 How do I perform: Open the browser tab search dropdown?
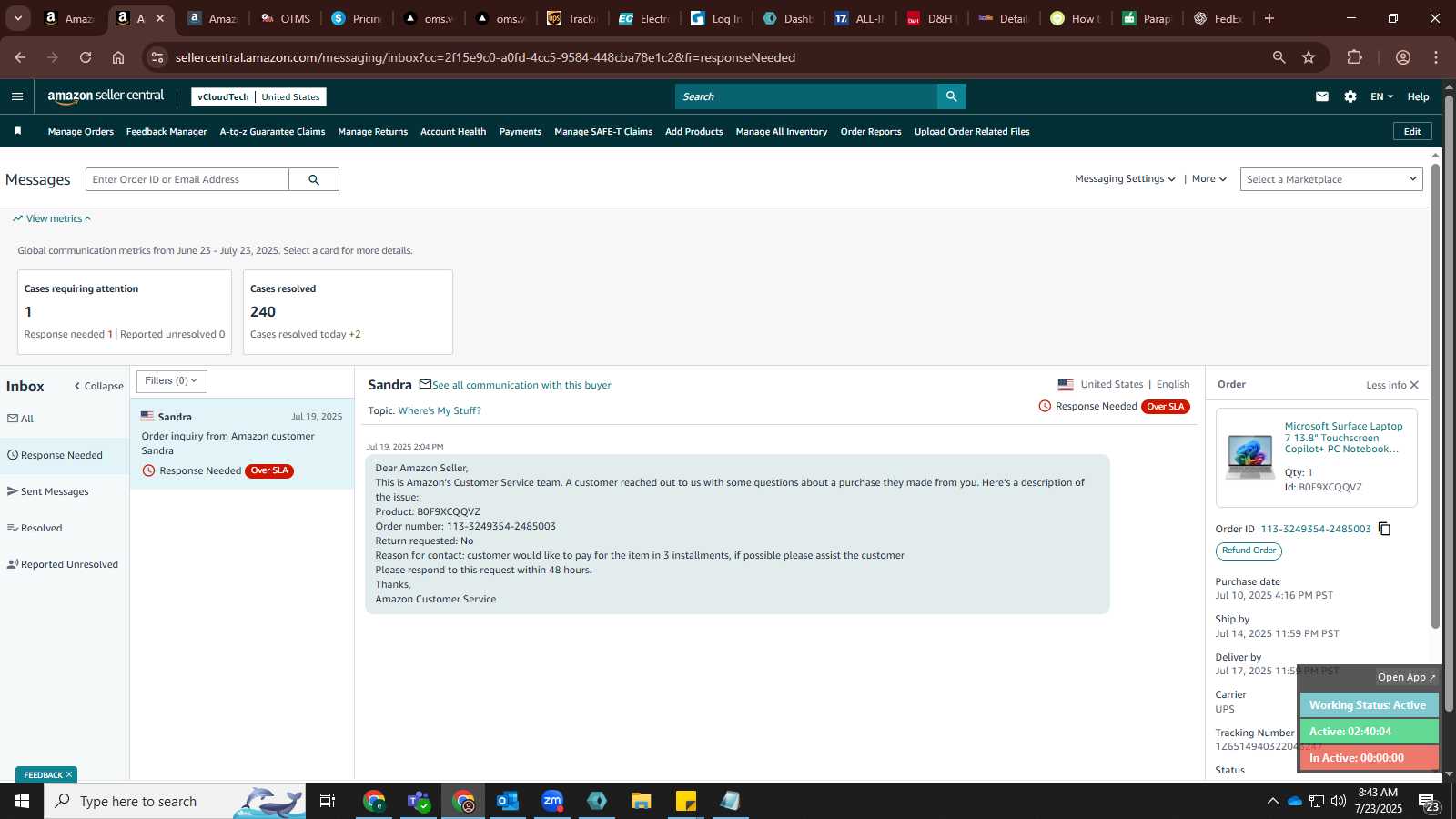17,18
